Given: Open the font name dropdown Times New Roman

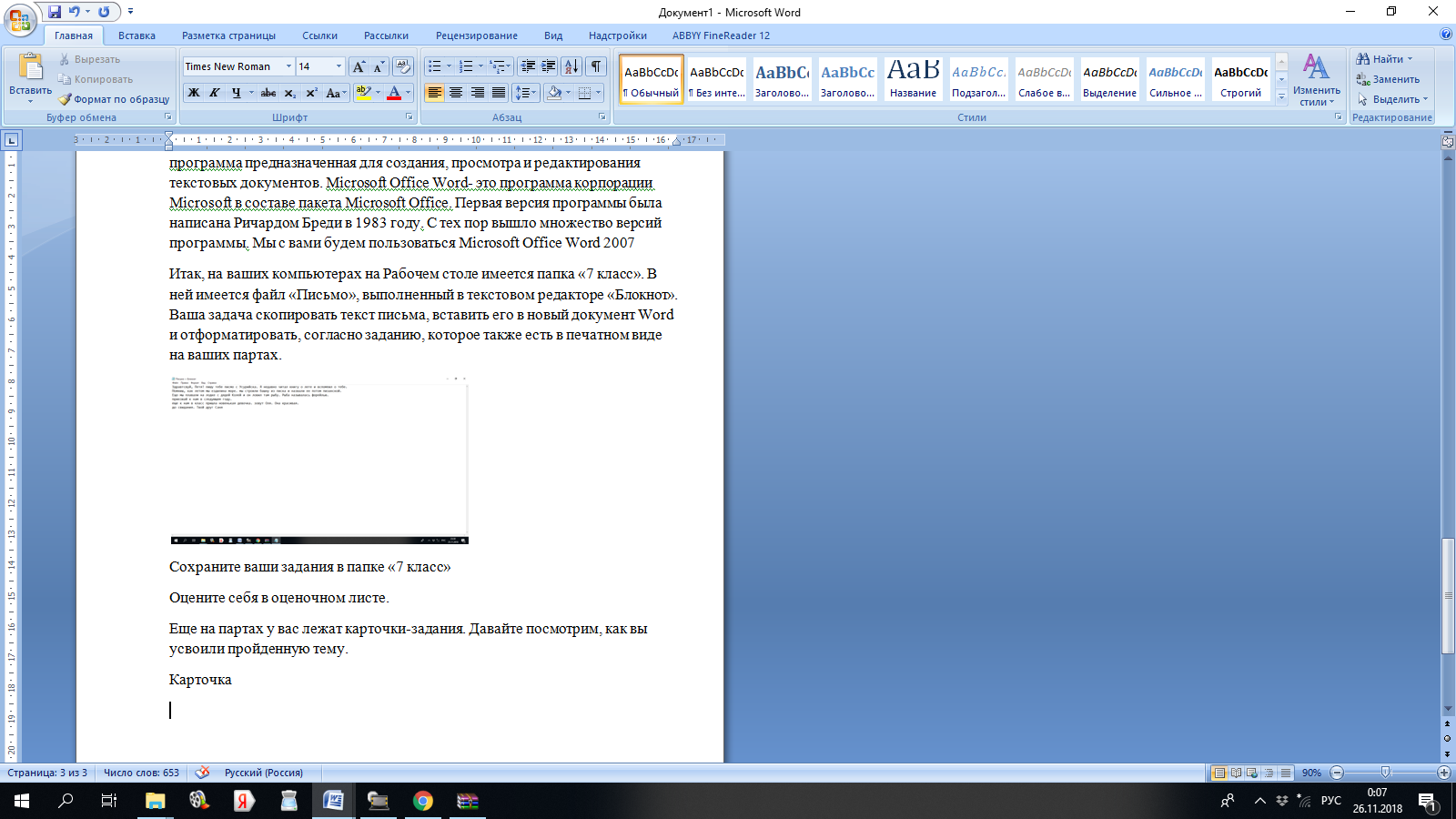Looking at the screenshot, I should pos(288,66).
